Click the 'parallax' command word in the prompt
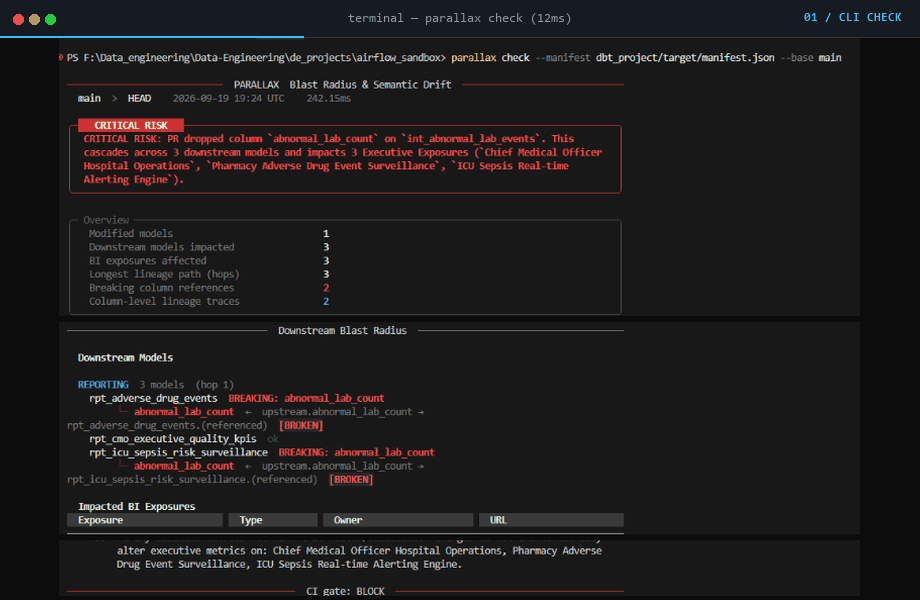The height and width of the screenshot is (600, 920). 473,57
